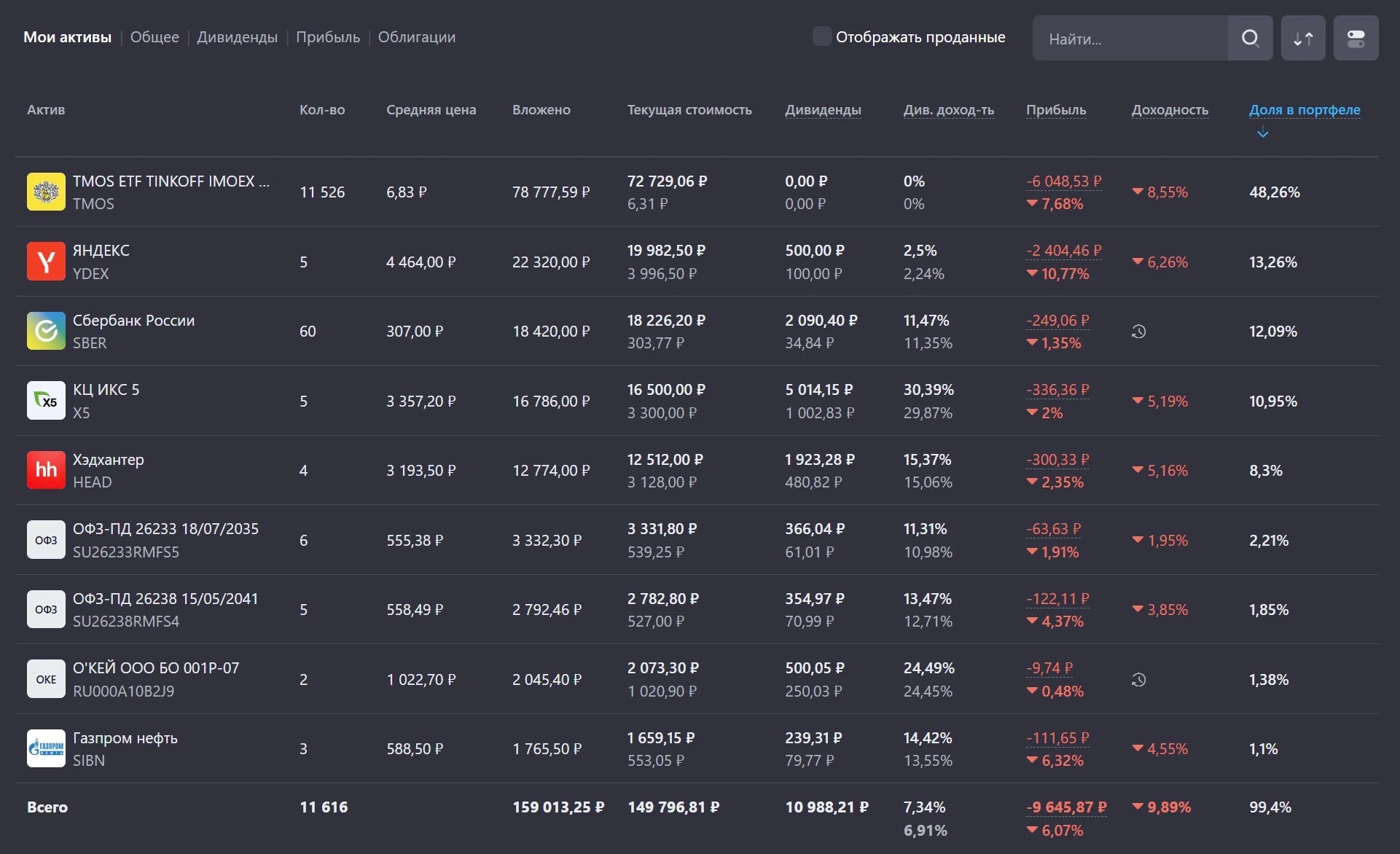
Task: Click the Yandex profit value -2 404,46 ₽
Action: pos(1064,251)
